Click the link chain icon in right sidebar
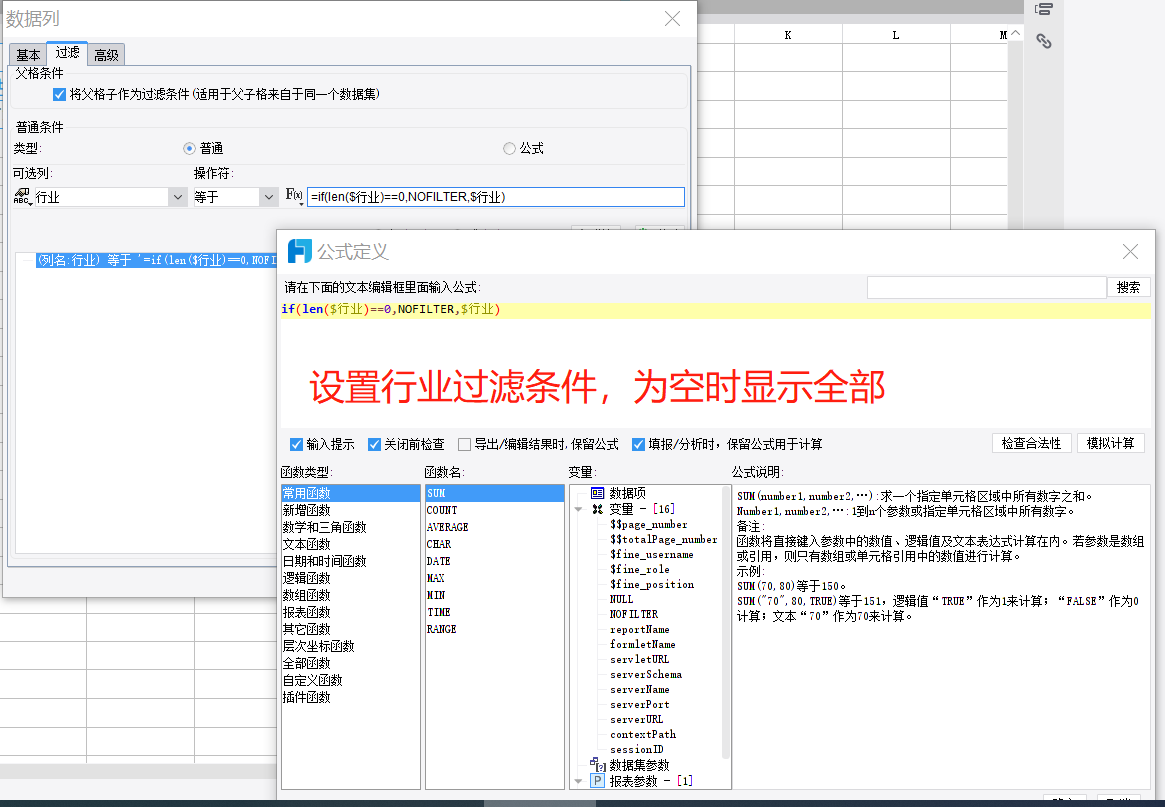The width and height of the screenshot is (1165, 807). point(1044,41)
